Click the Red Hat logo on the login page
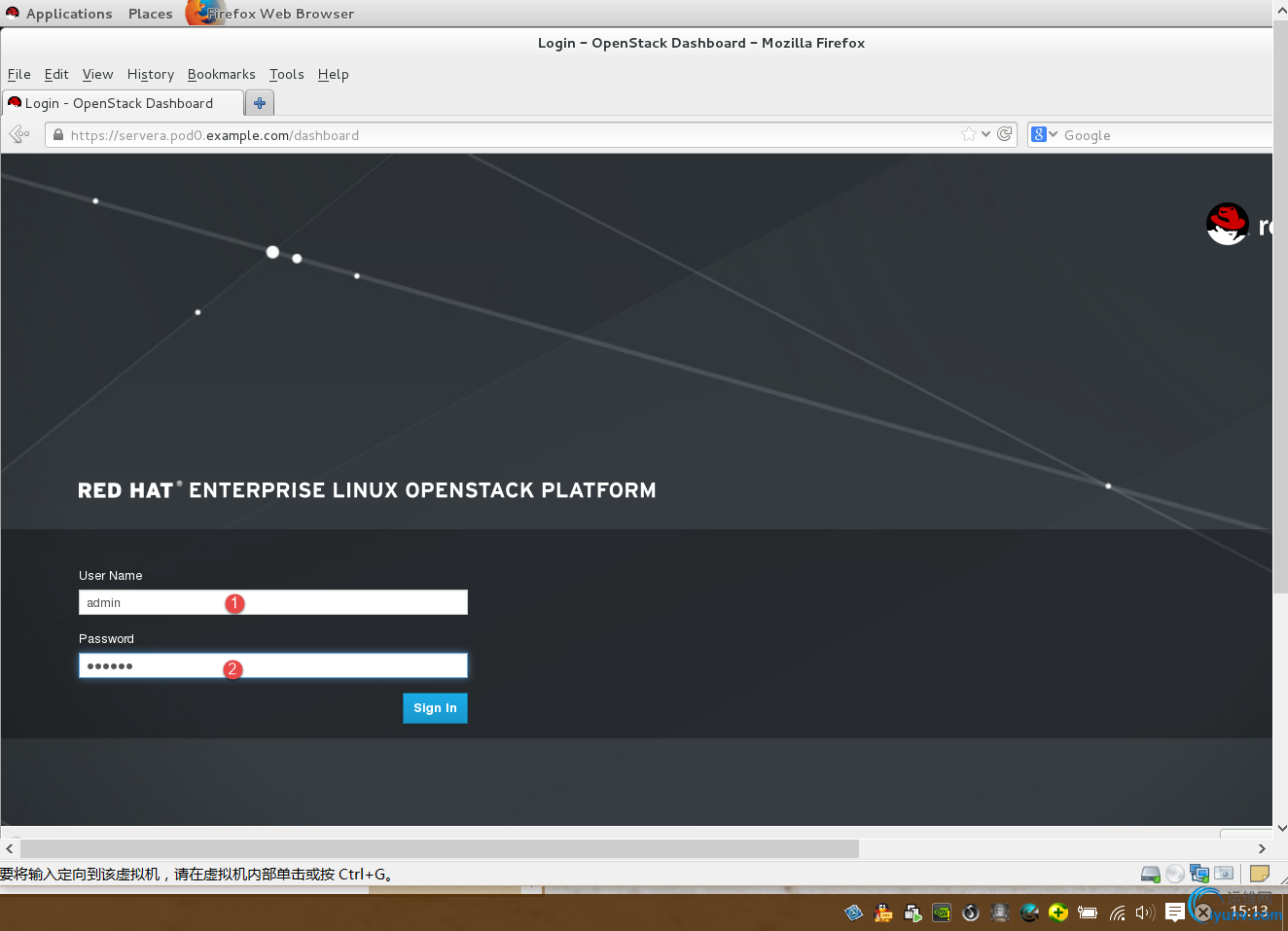 1227,224
